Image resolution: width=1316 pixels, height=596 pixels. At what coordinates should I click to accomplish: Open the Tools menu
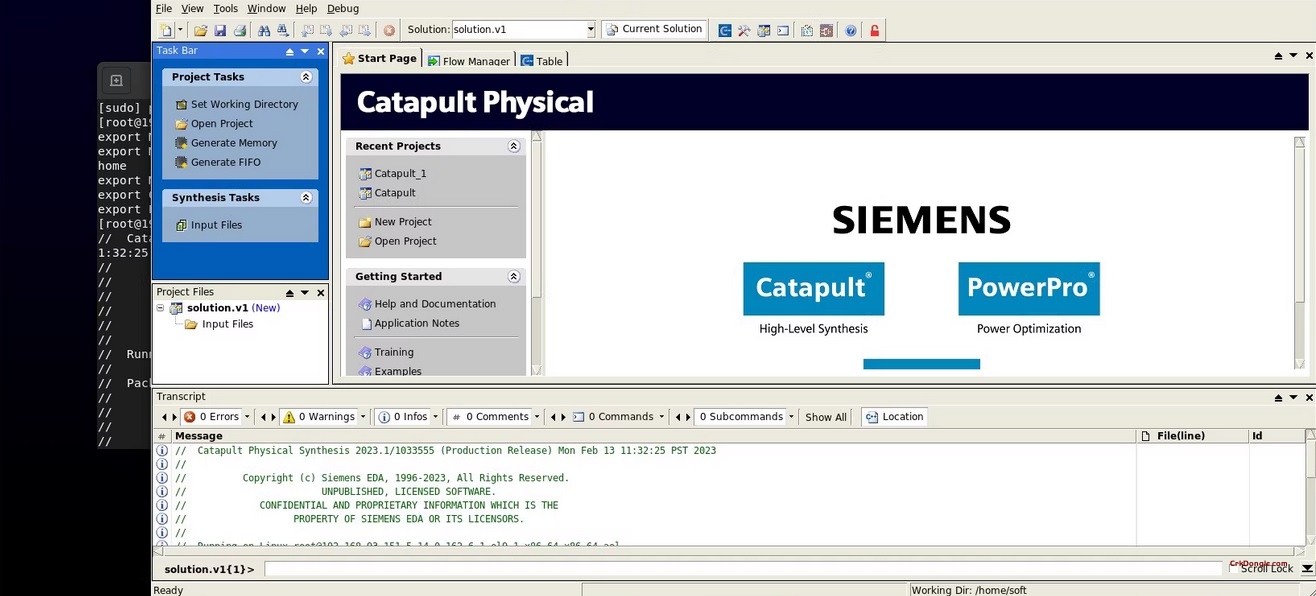click(225, 8)
